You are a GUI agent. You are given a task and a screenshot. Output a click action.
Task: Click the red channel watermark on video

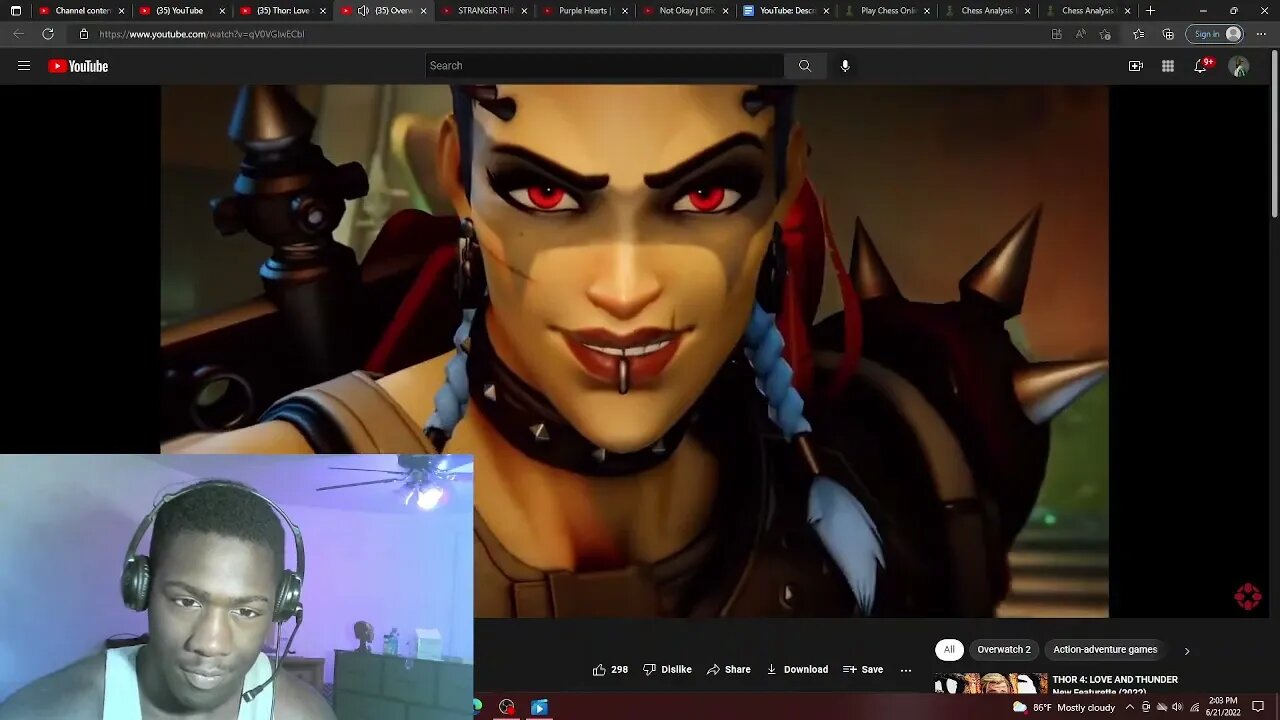coord(1247,597)
